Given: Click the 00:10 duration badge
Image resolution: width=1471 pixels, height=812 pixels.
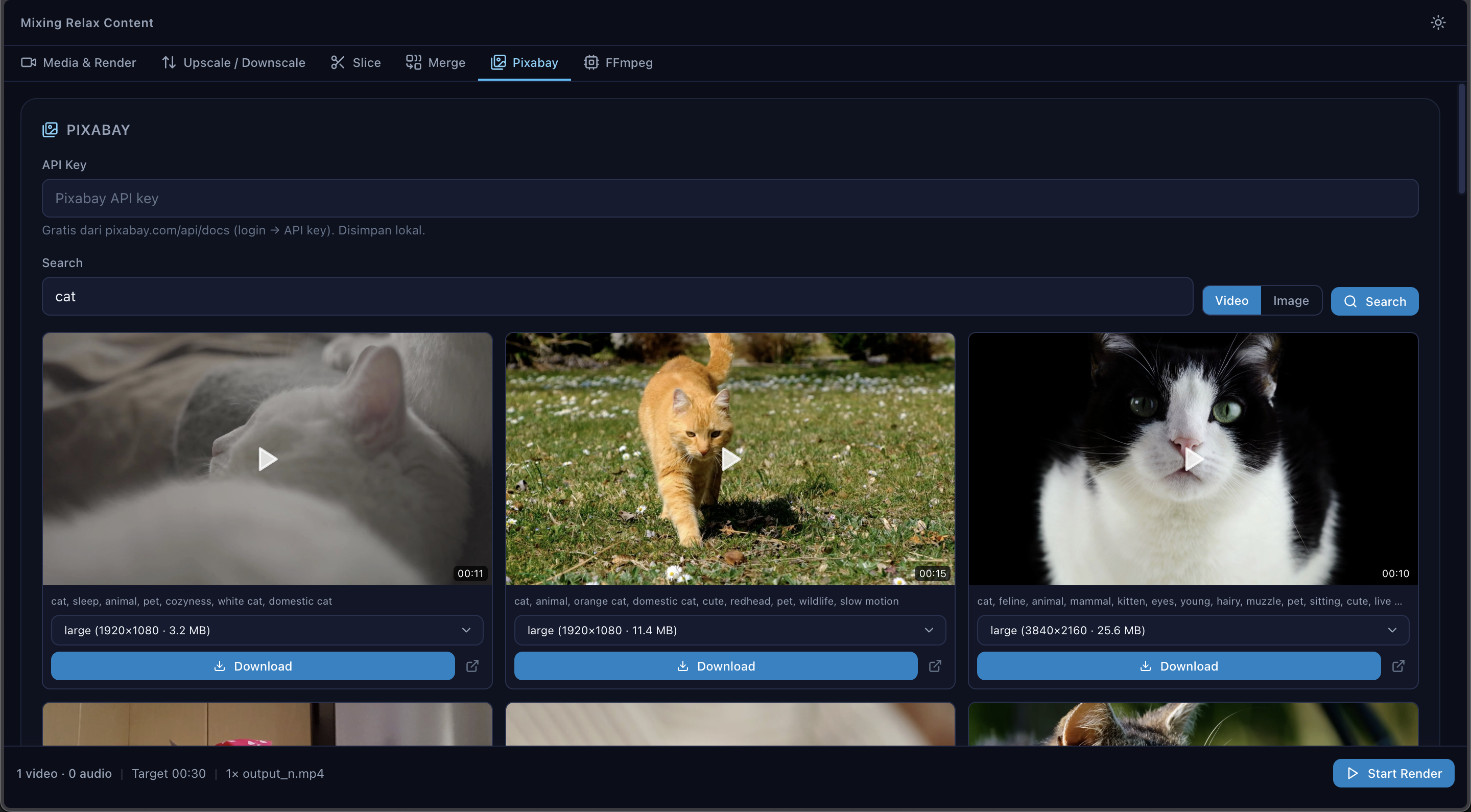Looking at the screenshot, I should pos(1395,574).
